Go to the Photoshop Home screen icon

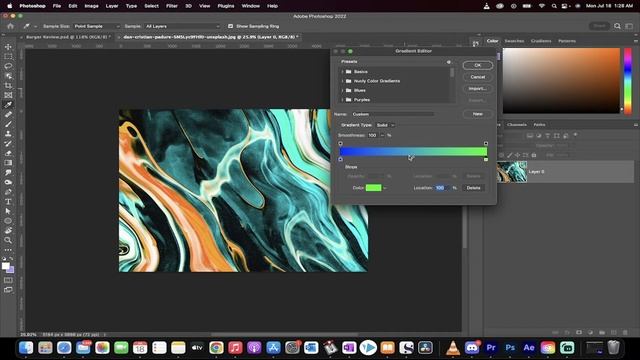tap(11, 26)
